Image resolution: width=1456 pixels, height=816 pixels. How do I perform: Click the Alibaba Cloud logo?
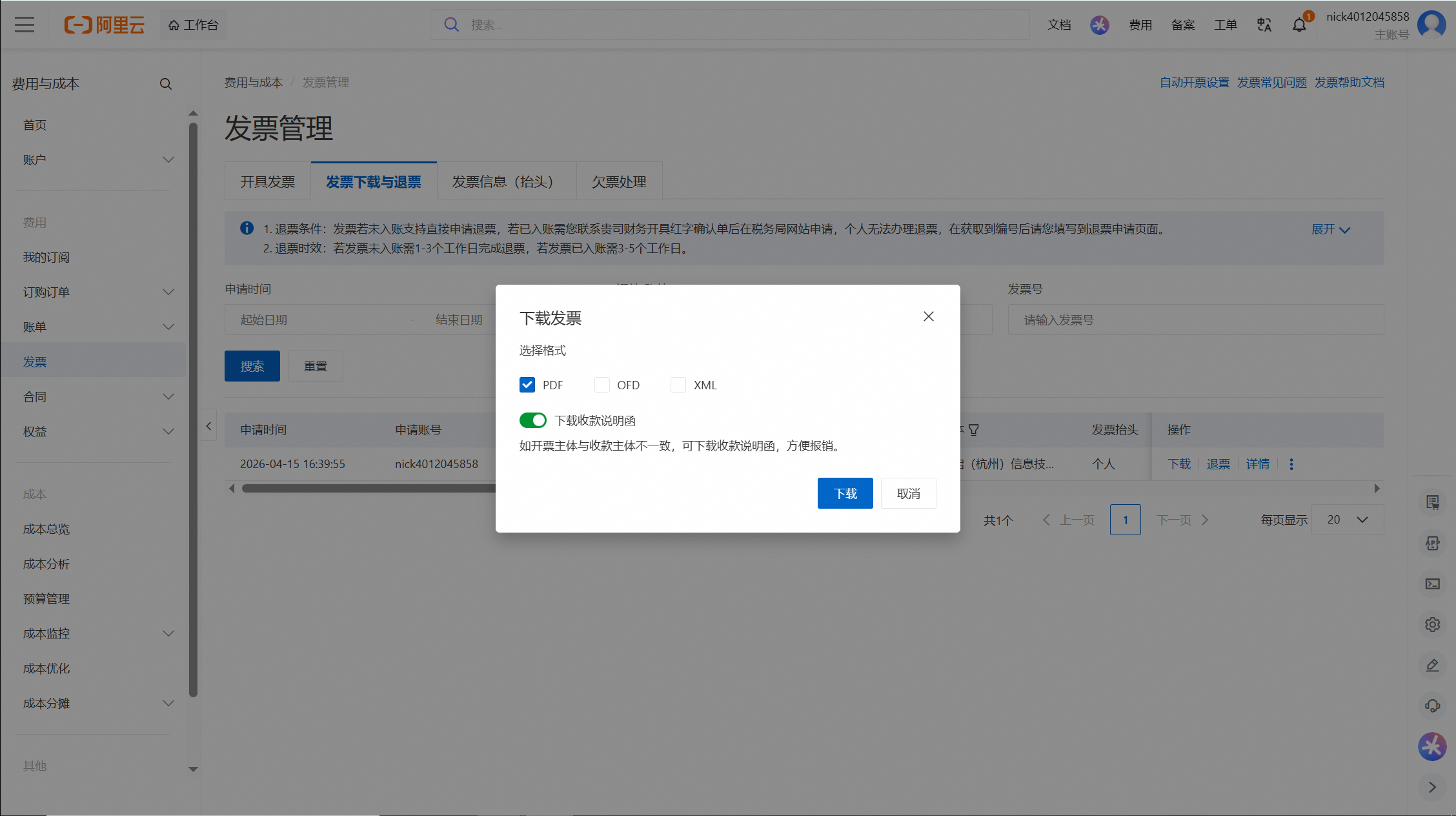104,25
